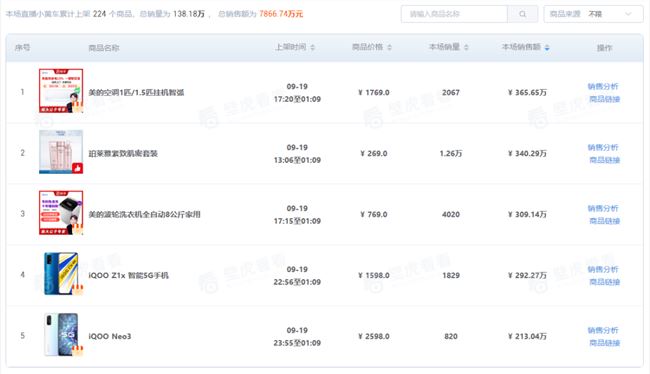Screen dimensions: 650x374
Task: Click sales volume cell 1.26万
Action: click(x=451, y=153)
